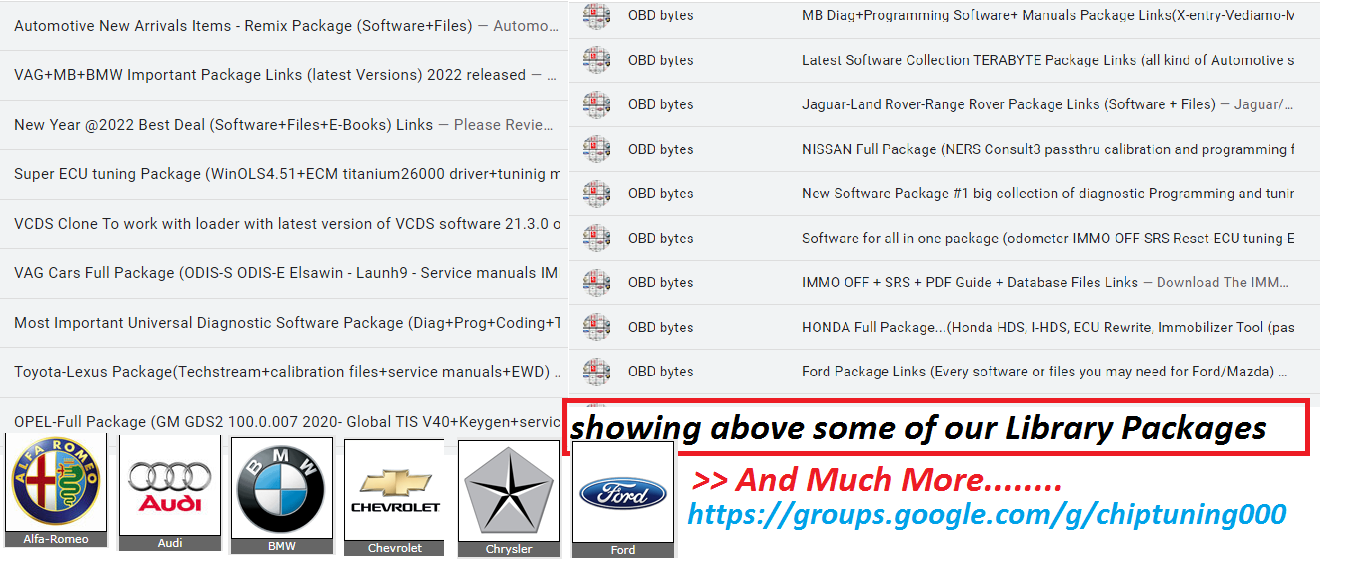The width and height of the screenshot is (1360, 563).
Task: Click OBD bytes author on MB Diag post
Action: (660, 15)
